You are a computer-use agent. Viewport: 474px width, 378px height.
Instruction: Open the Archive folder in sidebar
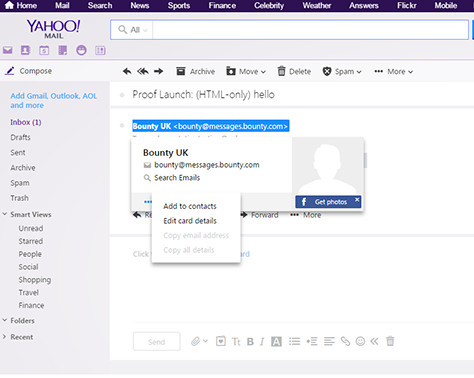pos(23,168)
